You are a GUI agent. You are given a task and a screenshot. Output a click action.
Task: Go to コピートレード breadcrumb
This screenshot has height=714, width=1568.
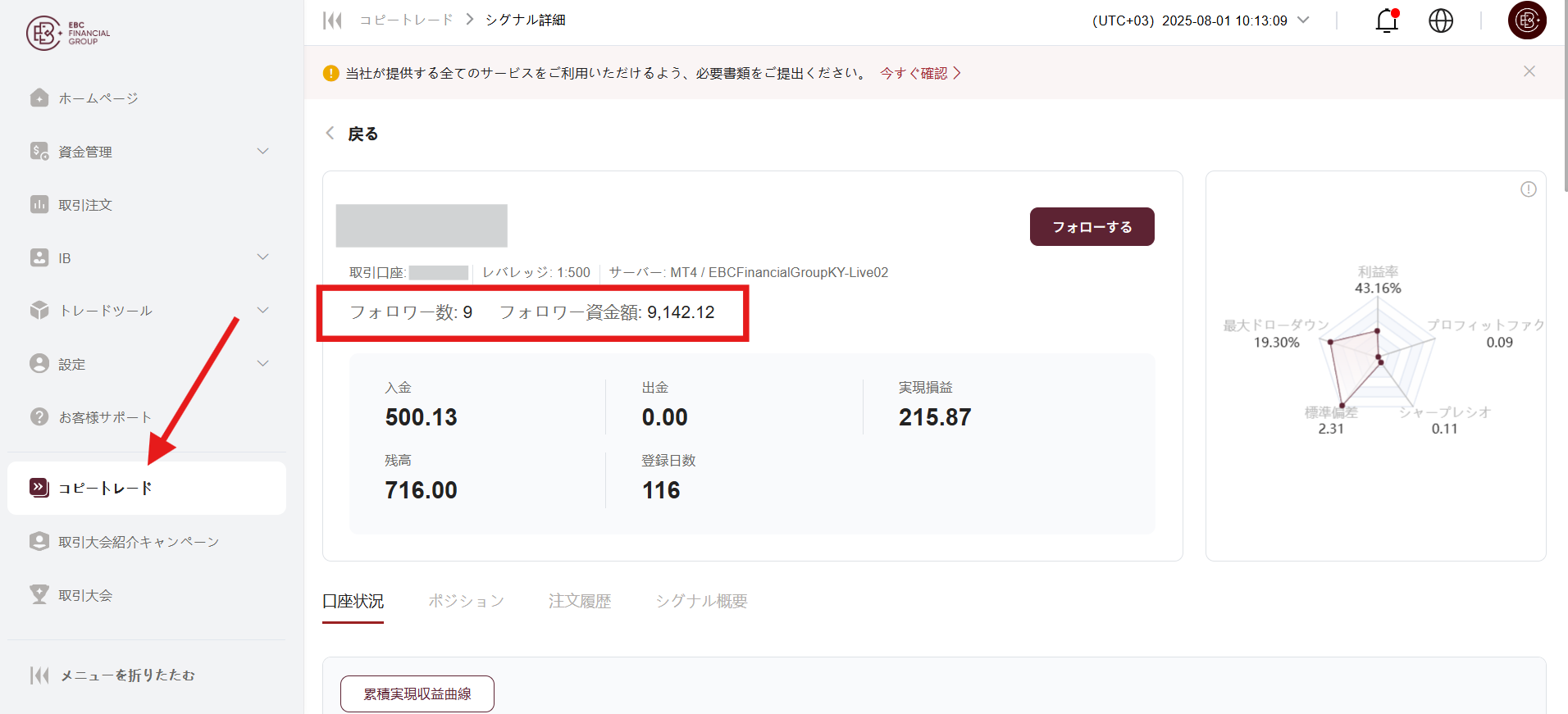pyautogui.click(x=406, y=20)
